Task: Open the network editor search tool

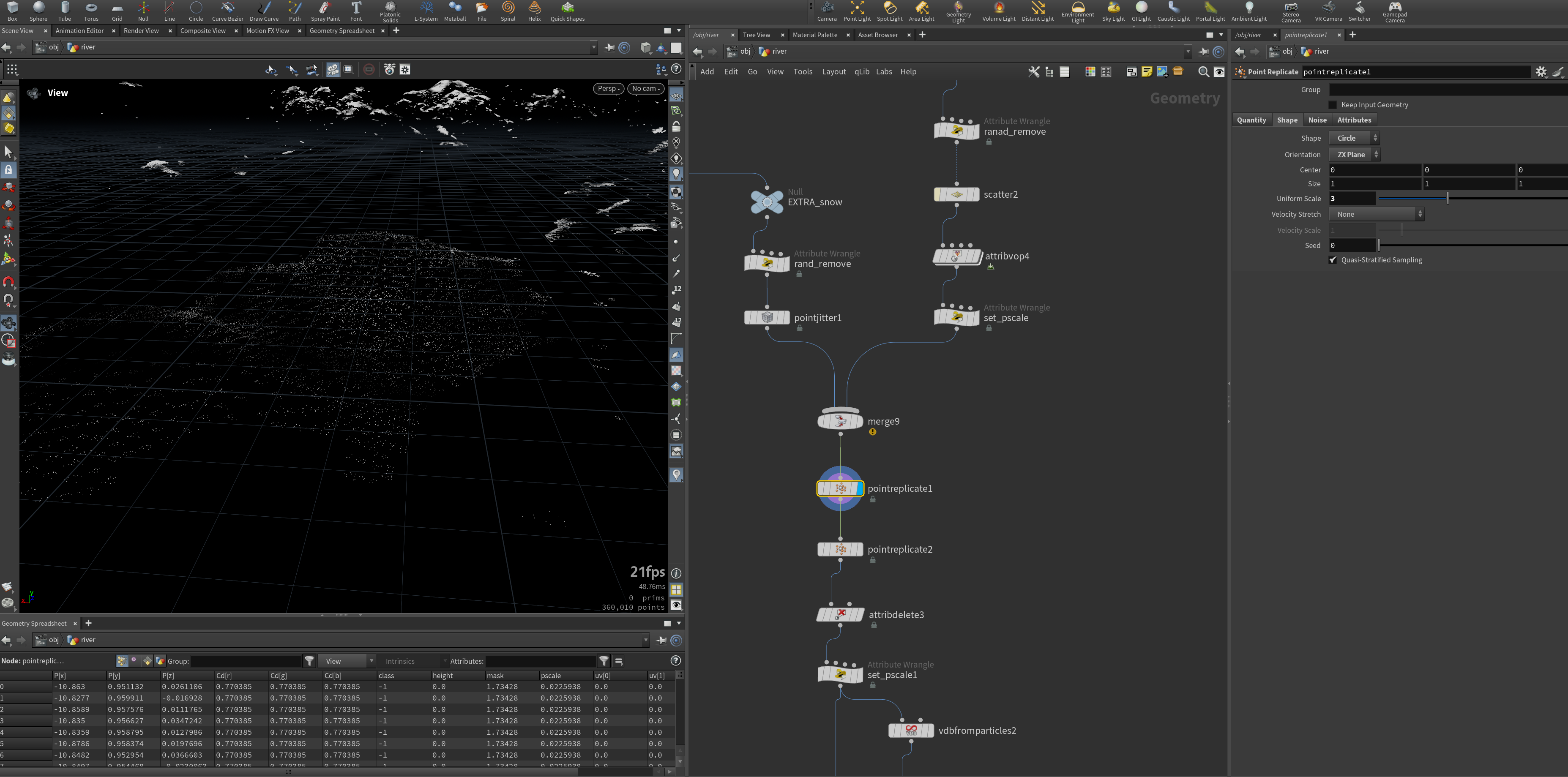Action: [x=1203, y=72]
